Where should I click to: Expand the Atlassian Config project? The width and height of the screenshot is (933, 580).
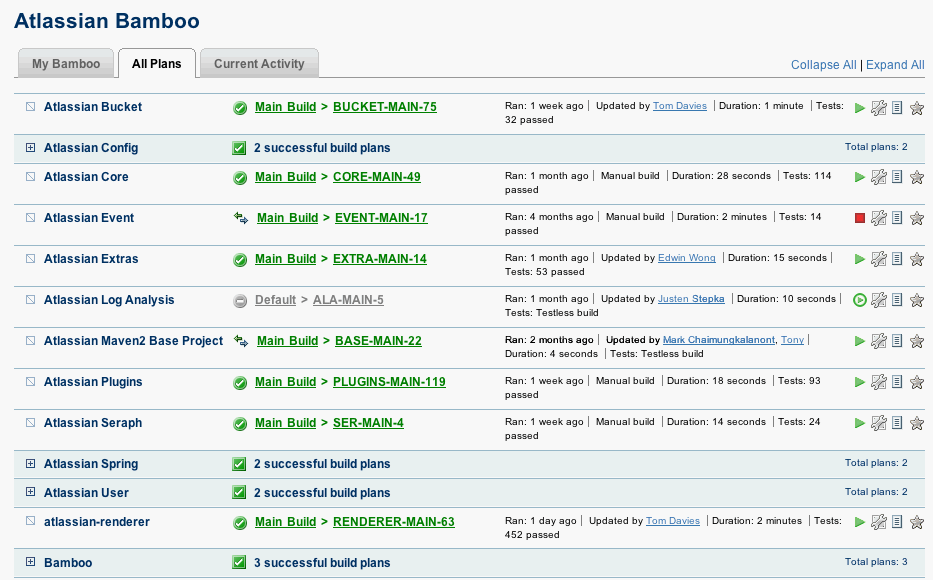click(x=30, y=148)
